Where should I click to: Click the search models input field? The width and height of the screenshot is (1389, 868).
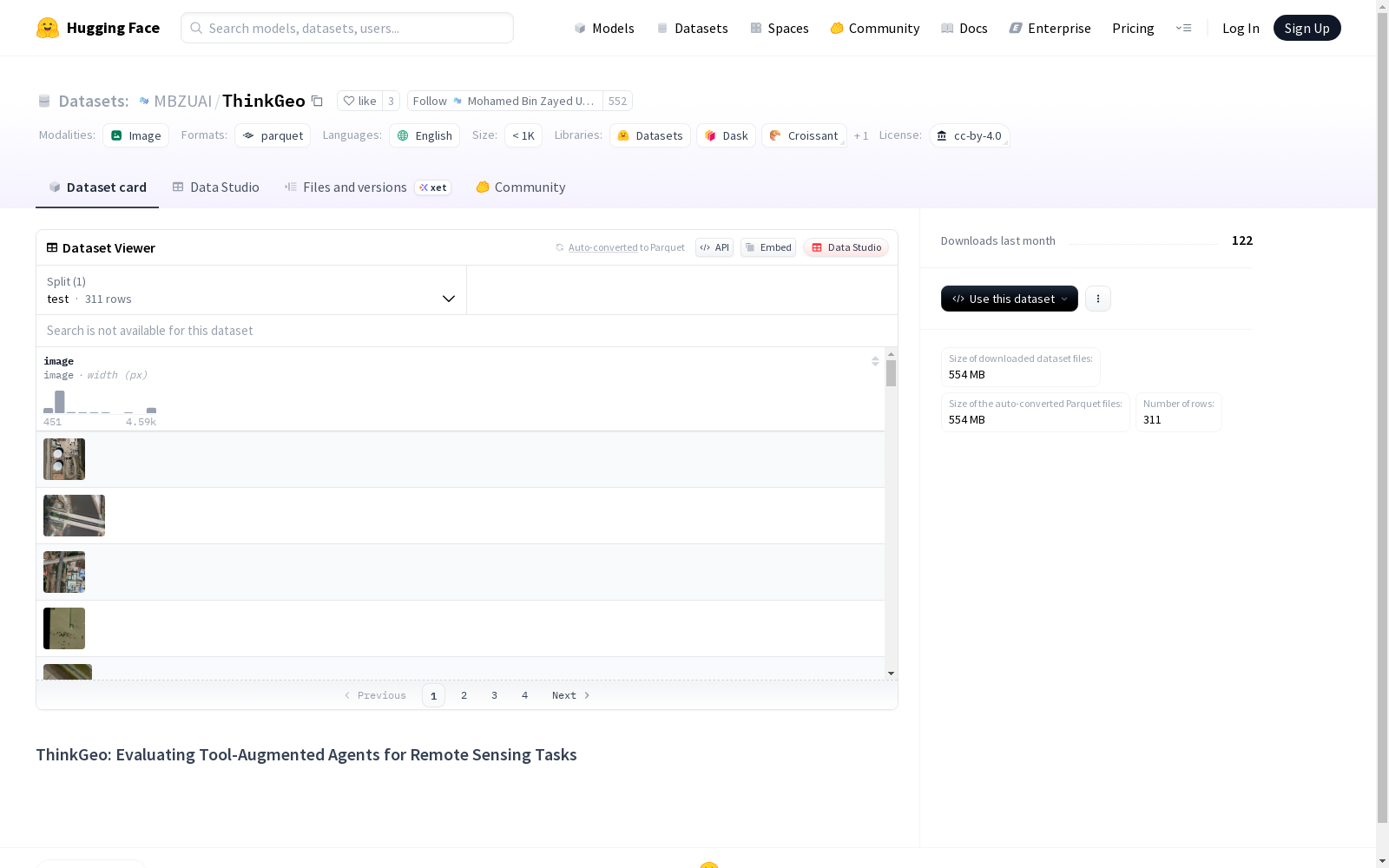[347, 28]
